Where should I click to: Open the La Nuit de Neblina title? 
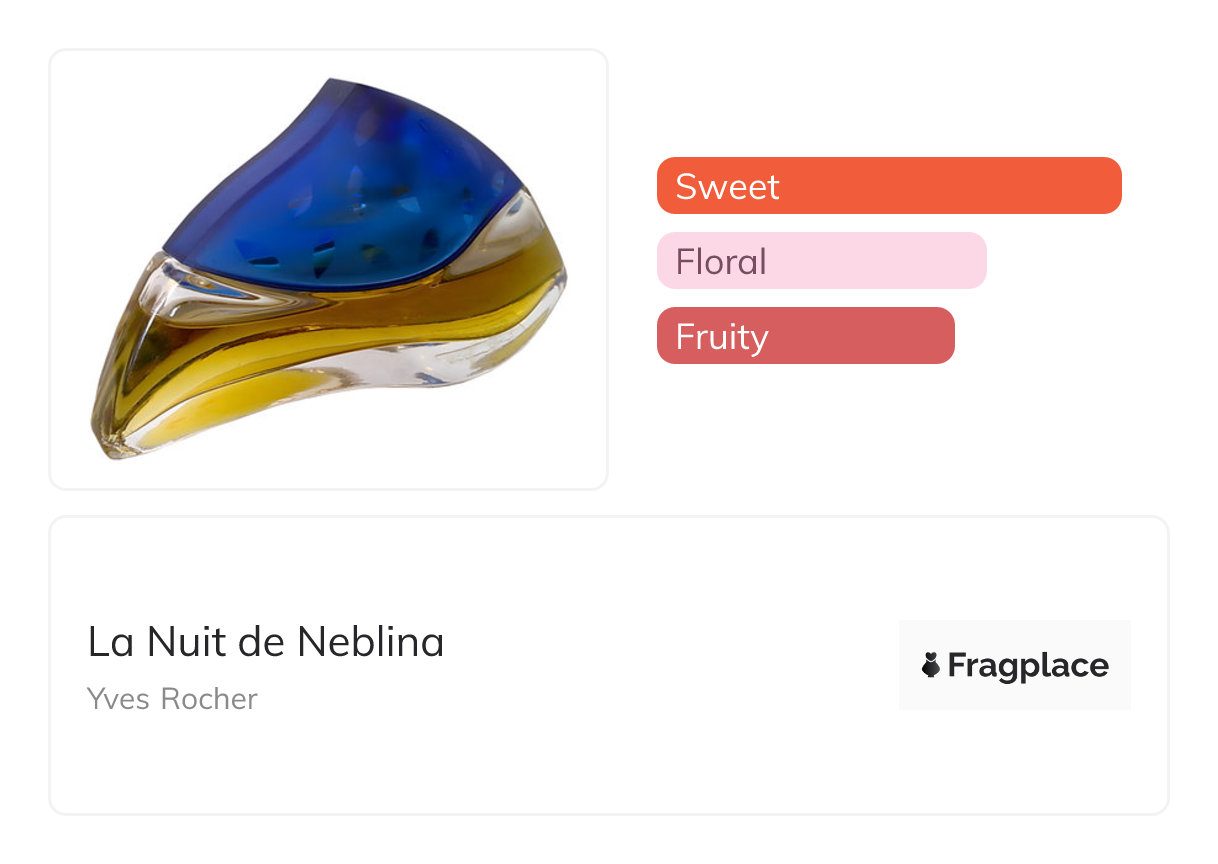[266, 642]
